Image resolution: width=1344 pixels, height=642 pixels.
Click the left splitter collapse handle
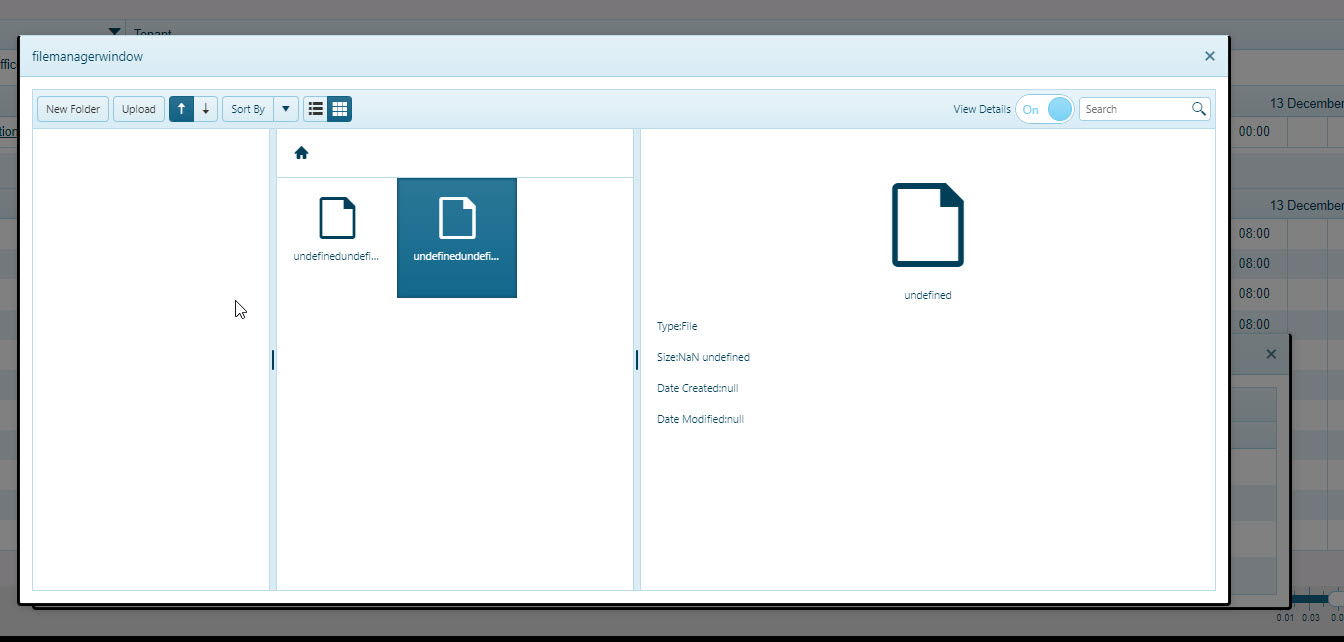(x=273, y=359)
